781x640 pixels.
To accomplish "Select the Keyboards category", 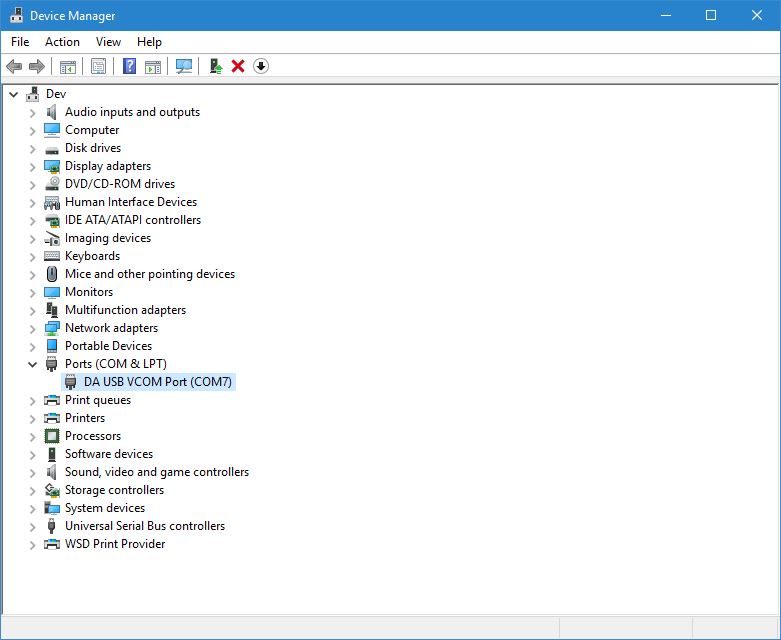I will (92, 256).
